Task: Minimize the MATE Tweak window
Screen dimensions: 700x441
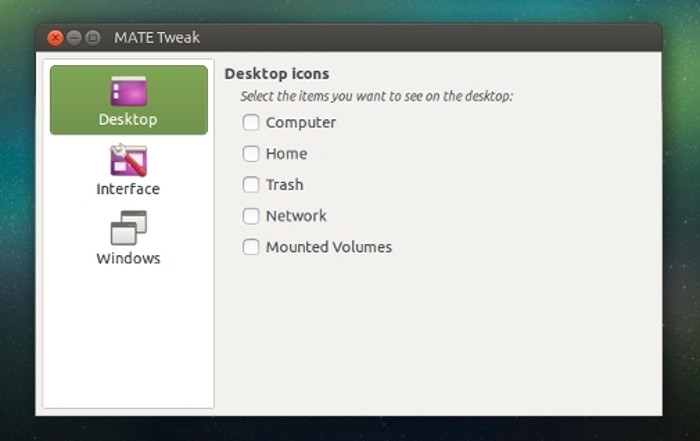Action: (x=74, y=38)
